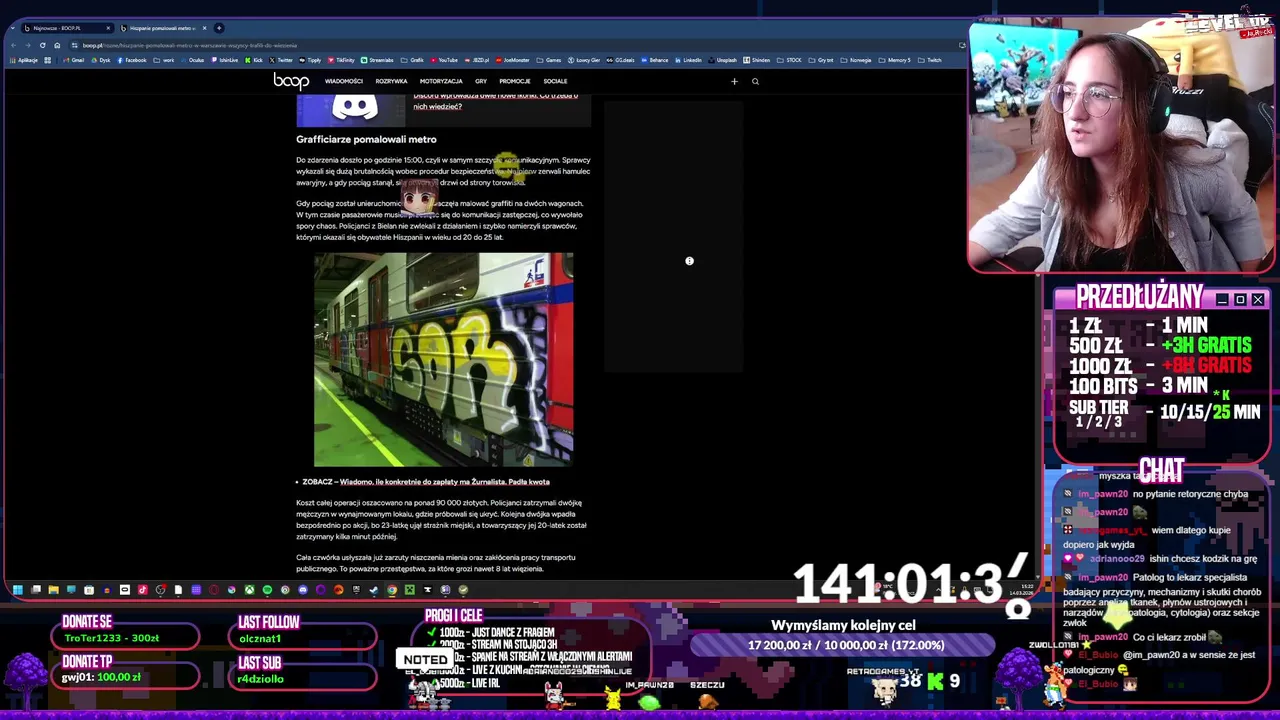This screenshot has width=1280, height=720.
Task: Open Minecraft from the taskbar
Action: pos(410,590)
